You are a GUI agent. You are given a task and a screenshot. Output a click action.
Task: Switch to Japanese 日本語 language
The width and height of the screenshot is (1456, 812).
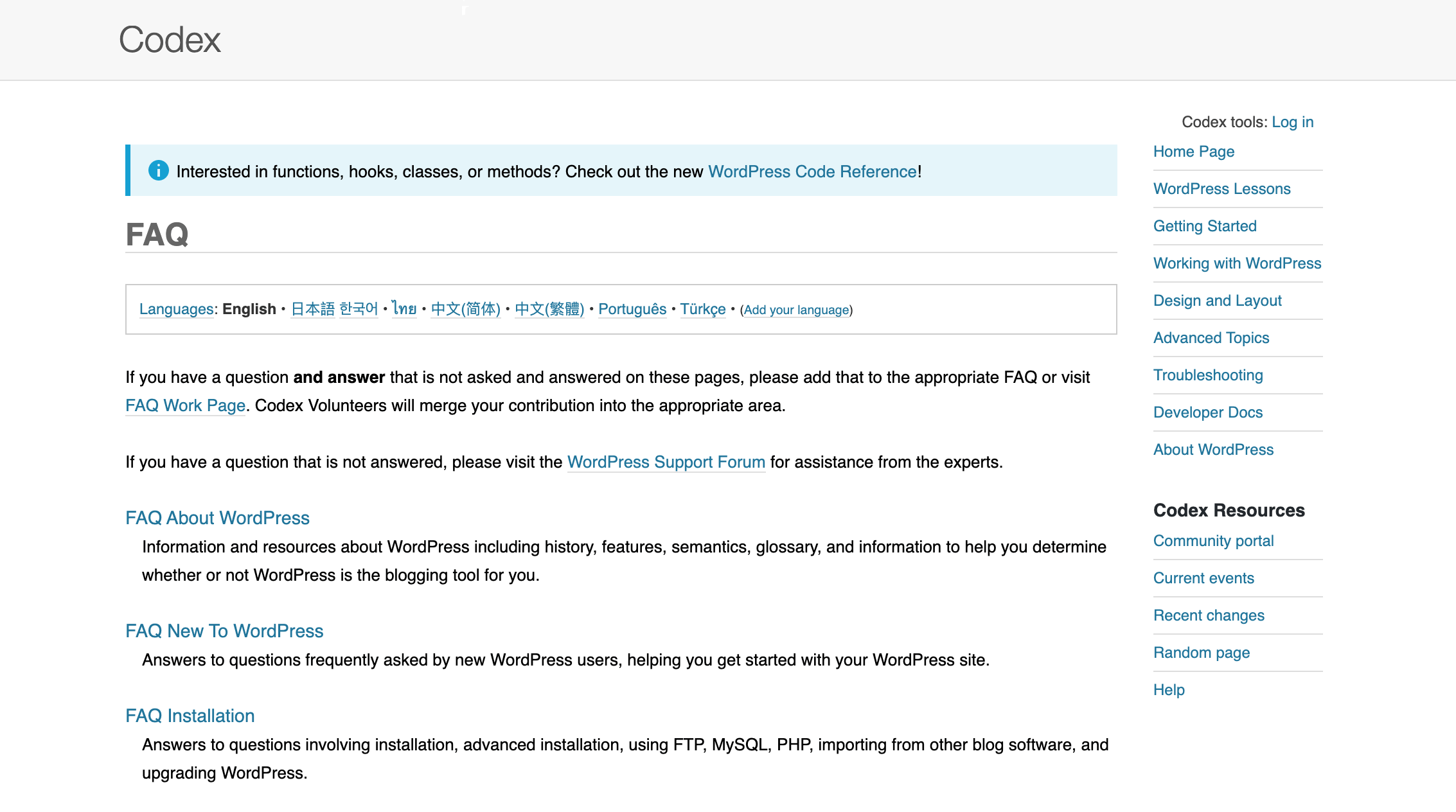coord(313,309)
